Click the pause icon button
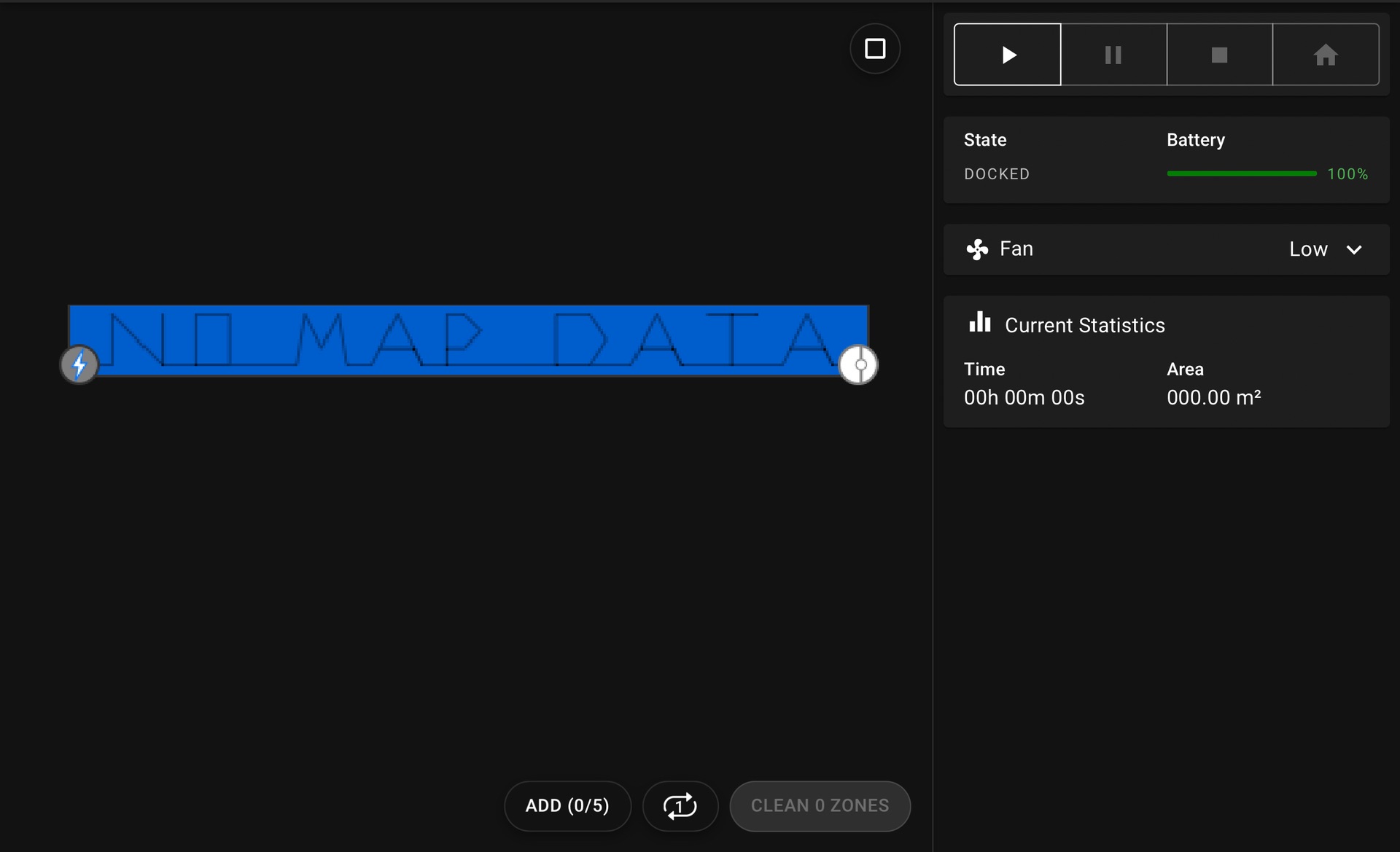The height and width of the screenshot is (852, 1400). click(1113, 55)
